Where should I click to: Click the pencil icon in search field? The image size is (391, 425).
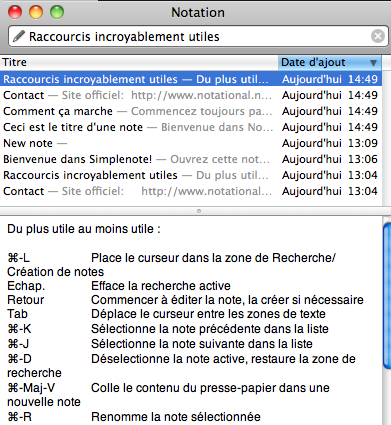19,36
